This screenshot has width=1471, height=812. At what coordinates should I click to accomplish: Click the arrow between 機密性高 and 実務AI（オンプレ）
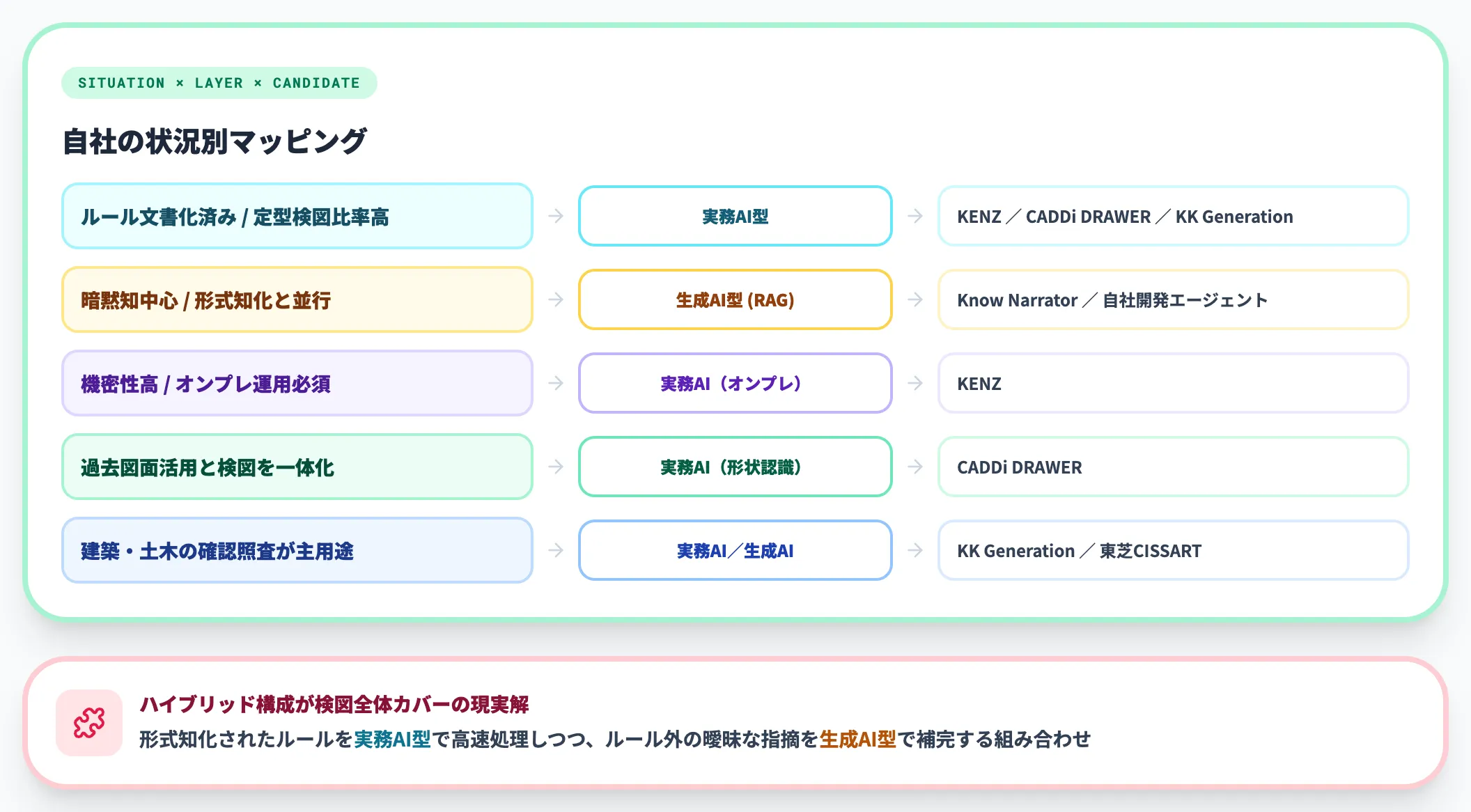pos(556,383)
